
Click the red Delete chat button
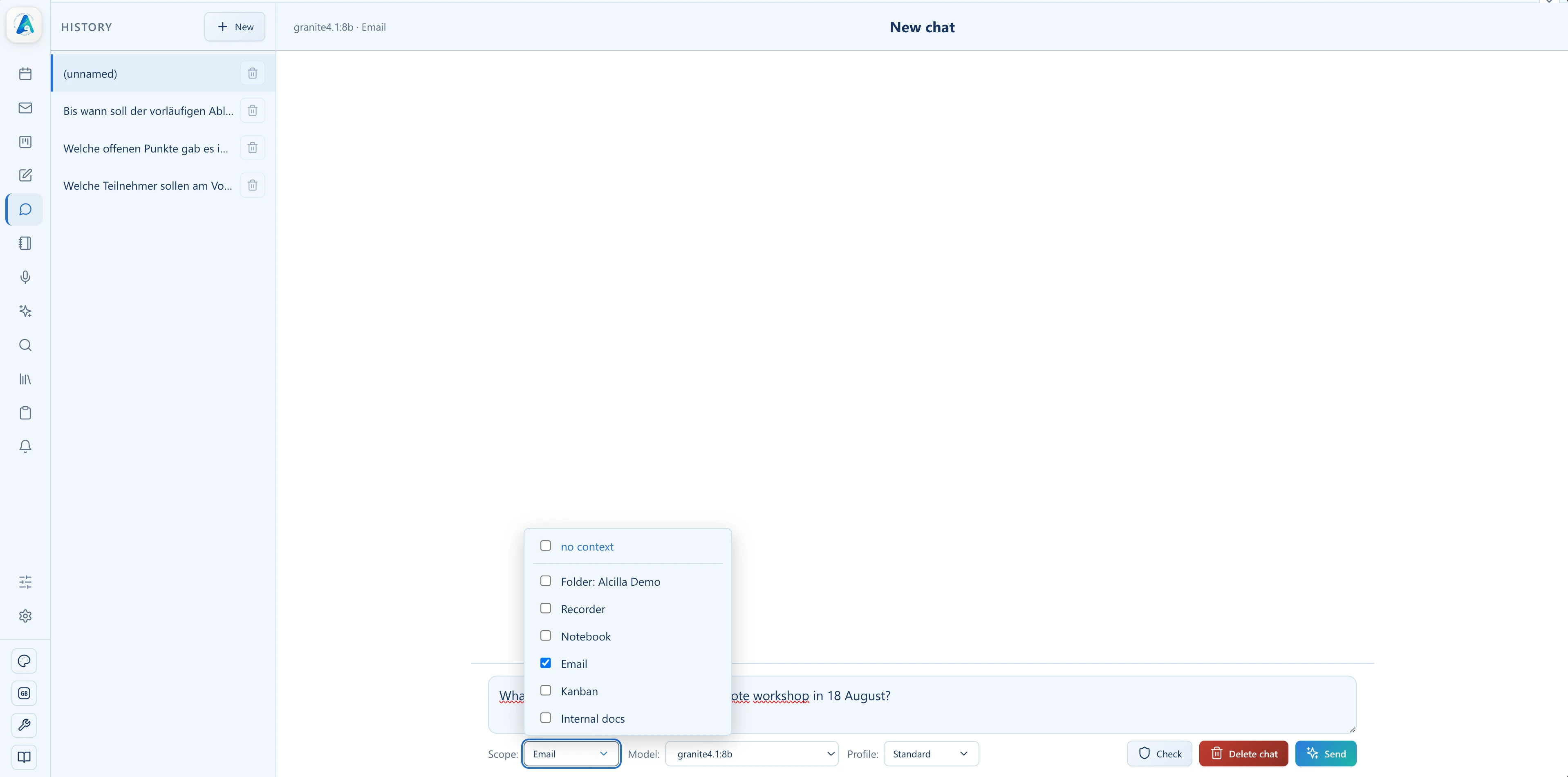coord(1243,754)
